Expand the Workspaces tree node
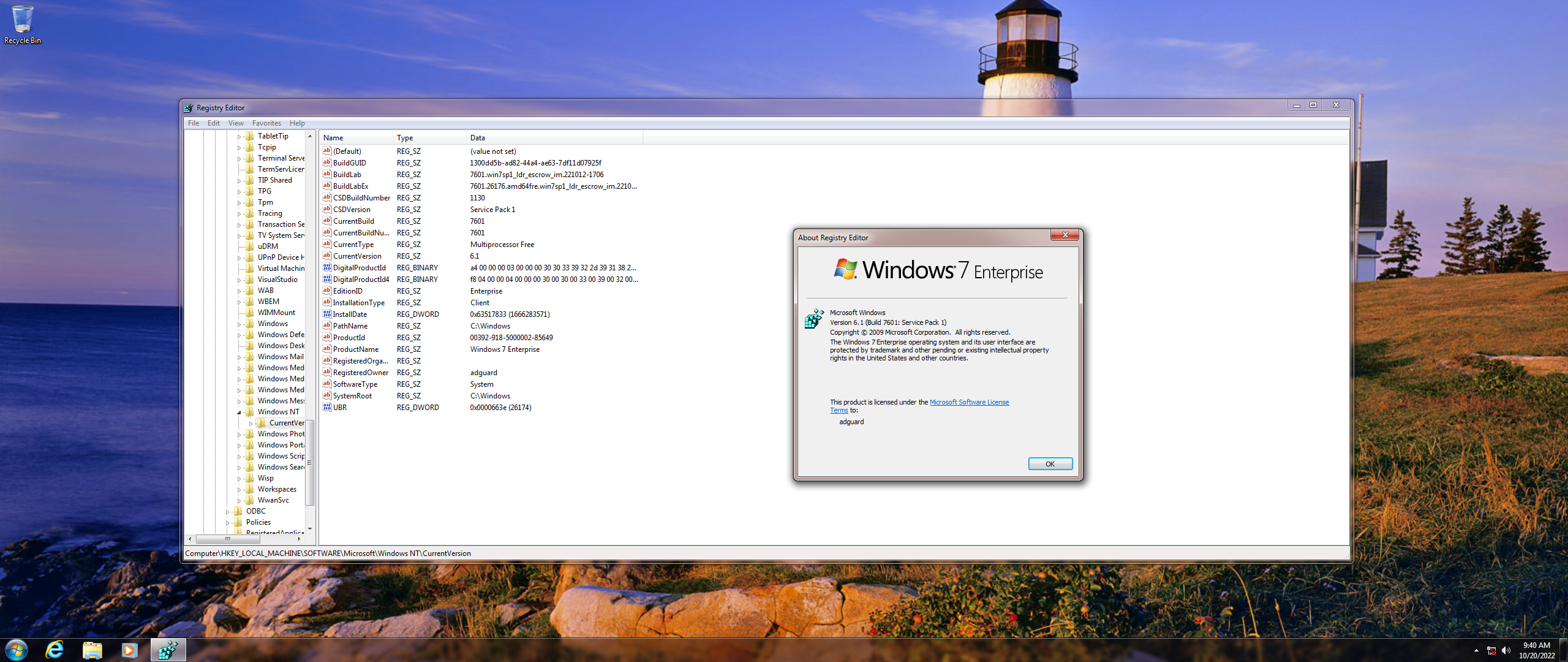 click(x=239, y=490)
